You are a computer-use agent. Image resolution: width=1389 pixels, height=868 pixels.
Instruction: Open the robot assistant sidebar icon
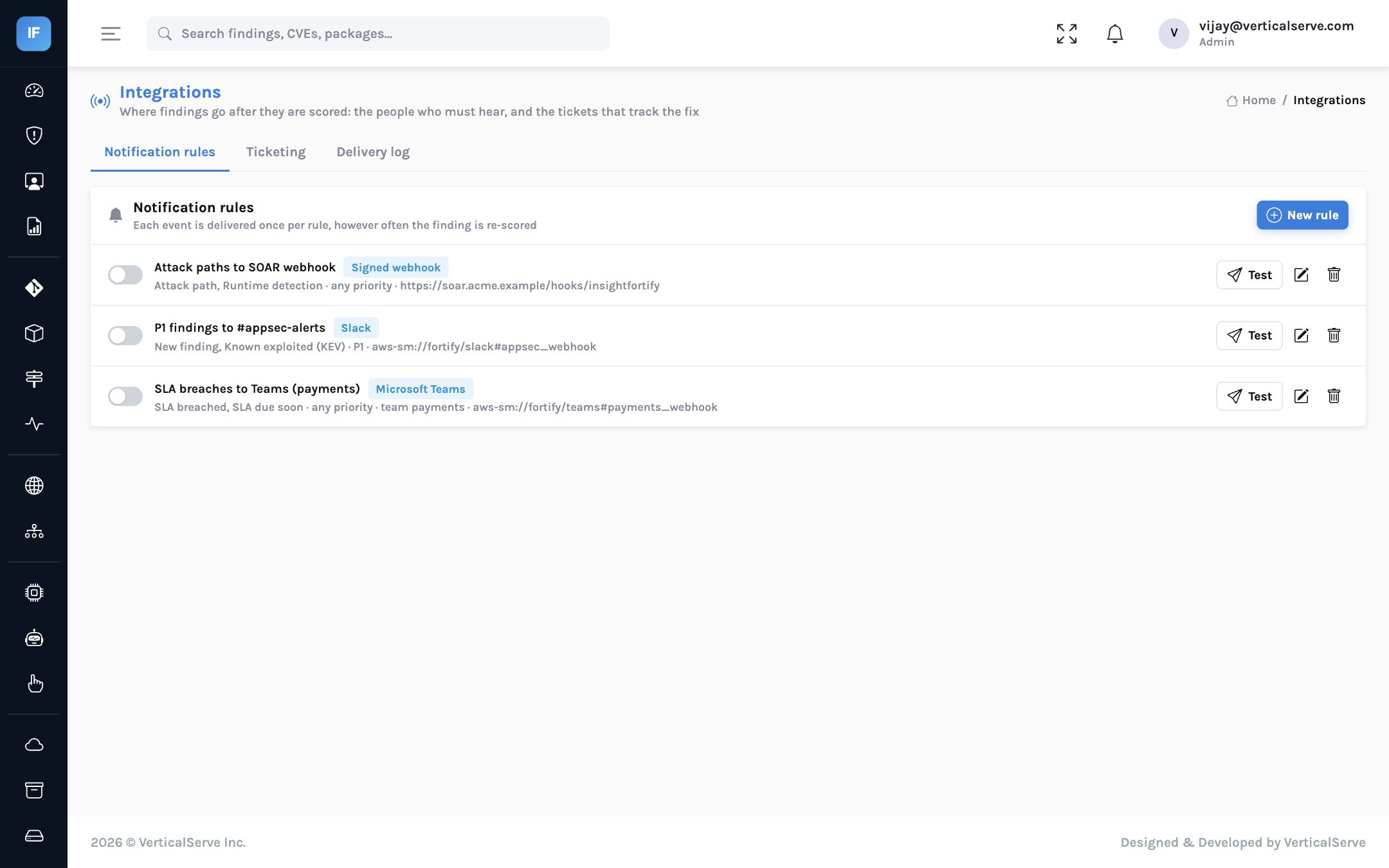(34, 638)
